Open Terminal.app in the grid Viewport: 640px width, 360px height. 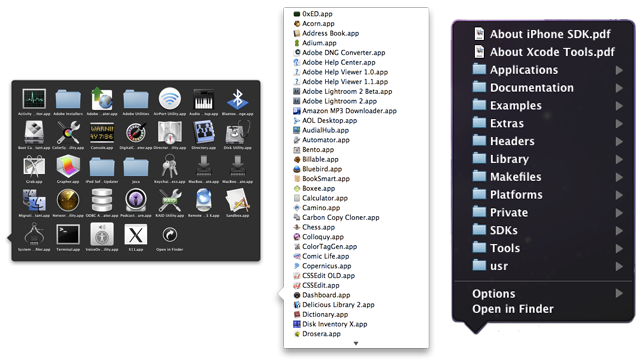coord(68,235)
